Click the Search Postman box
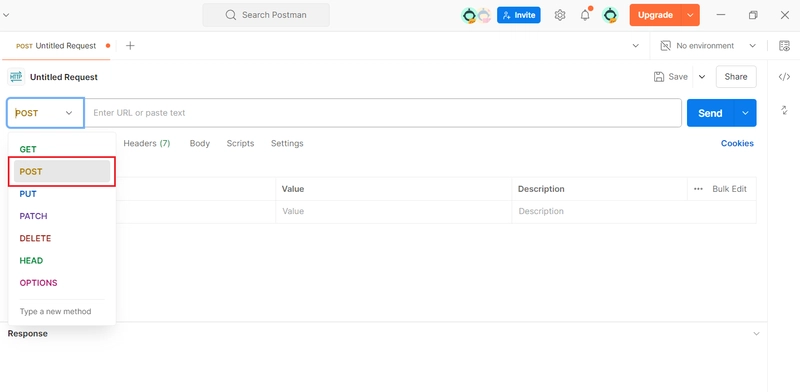This screenshot has width=800, height=392. (266, 15)
